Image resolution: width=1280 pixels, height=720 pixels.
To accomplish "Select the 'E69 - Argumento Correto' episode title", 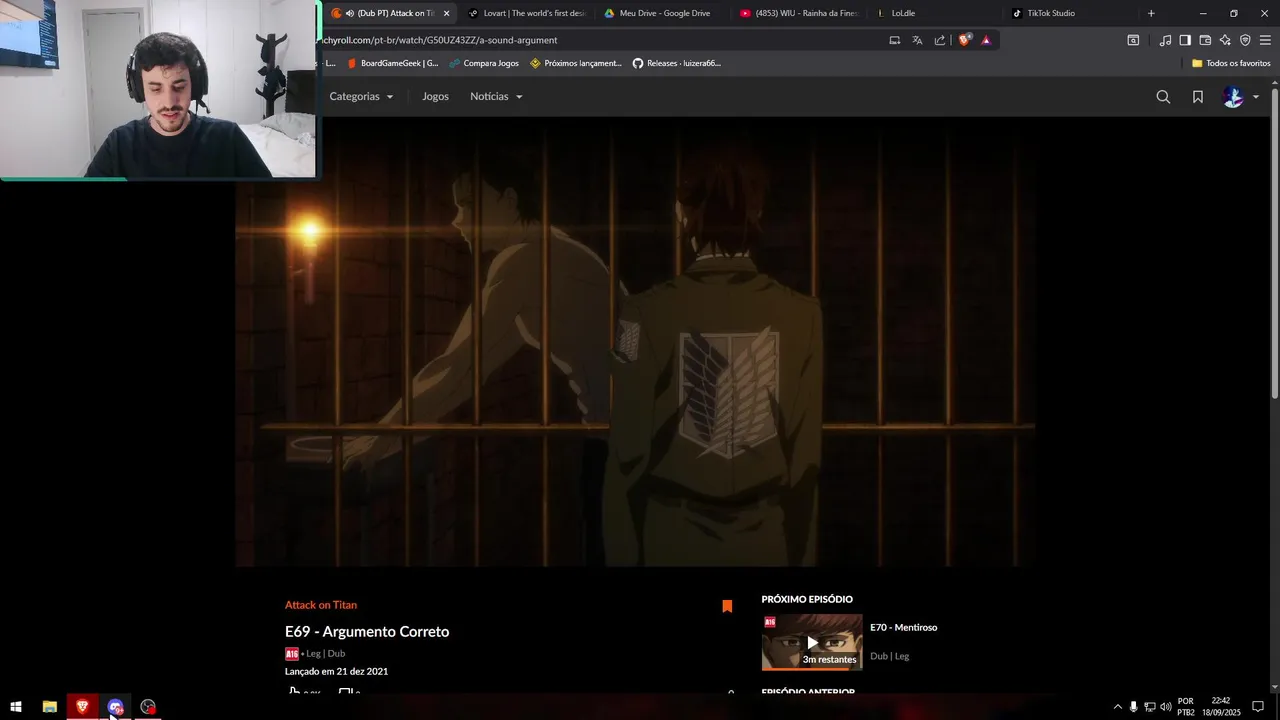I will [x=367, y=632].
